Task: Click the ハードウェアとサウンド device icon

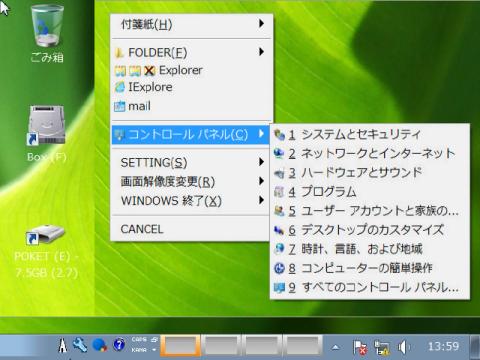Action: tap(279, 173)
